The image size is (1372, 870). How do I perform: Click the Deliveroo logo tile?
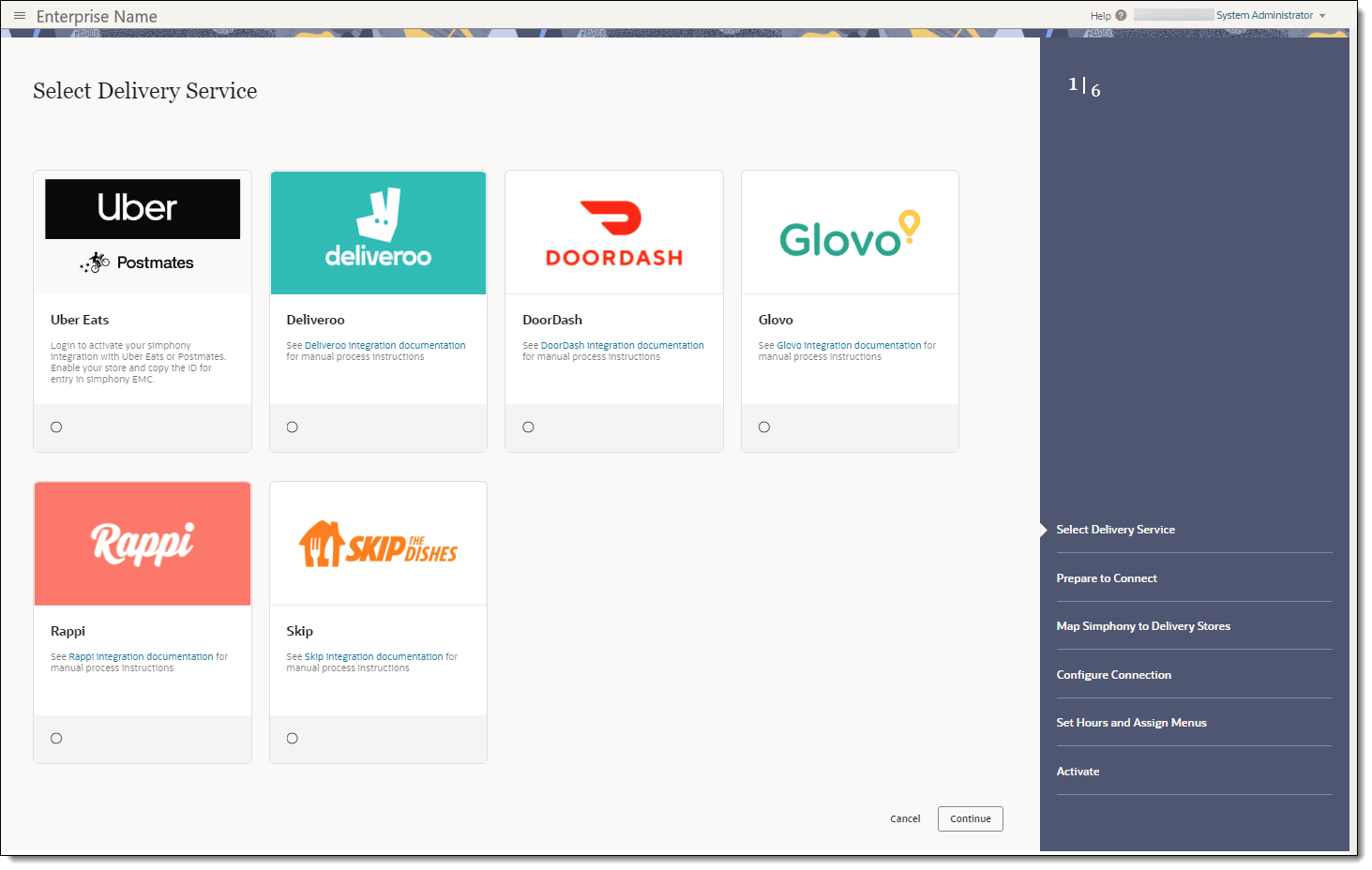tap(378, 232)
